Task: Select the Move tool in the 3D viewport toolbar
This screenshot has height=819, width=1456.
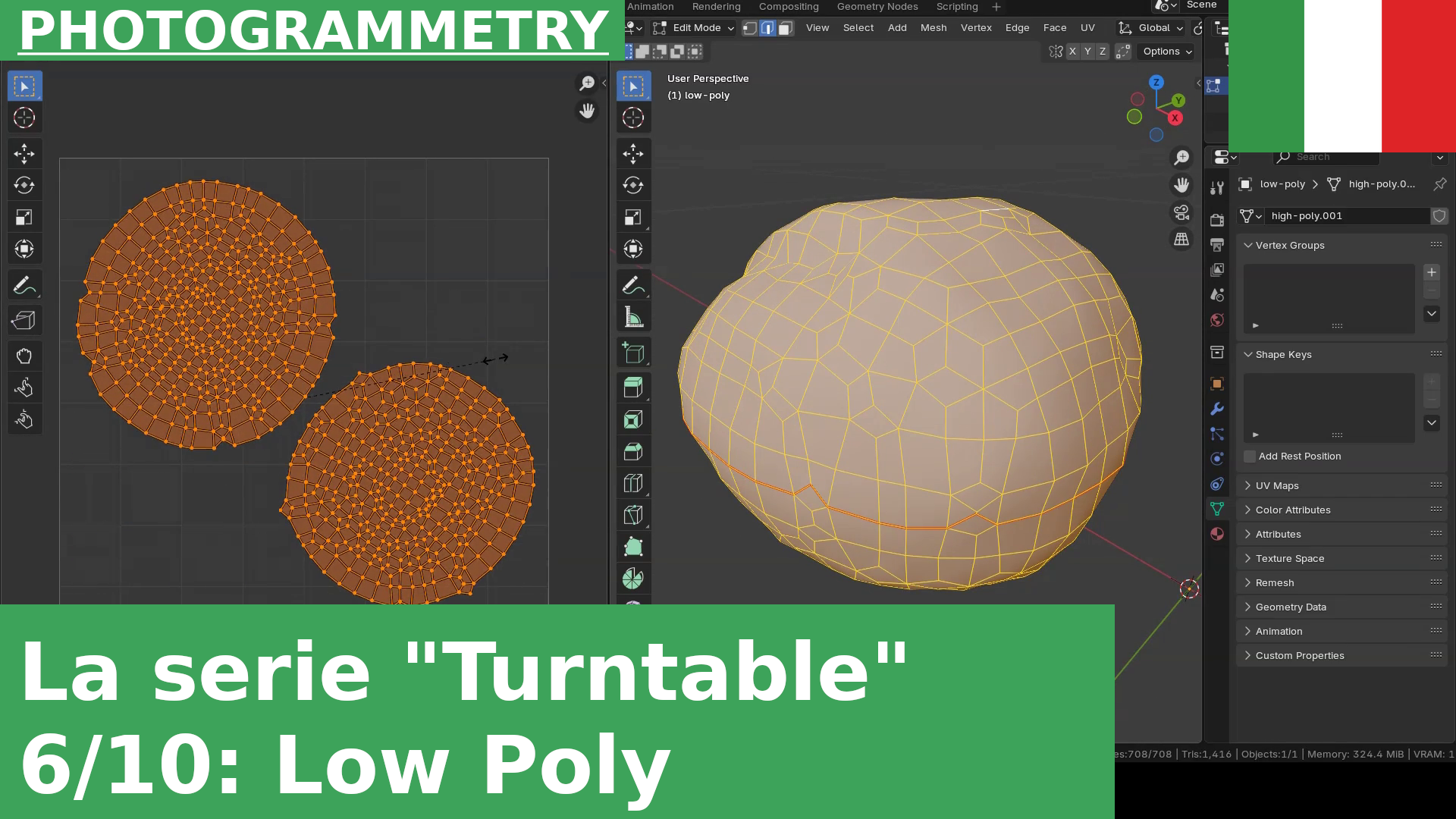Action: point(633,154)
